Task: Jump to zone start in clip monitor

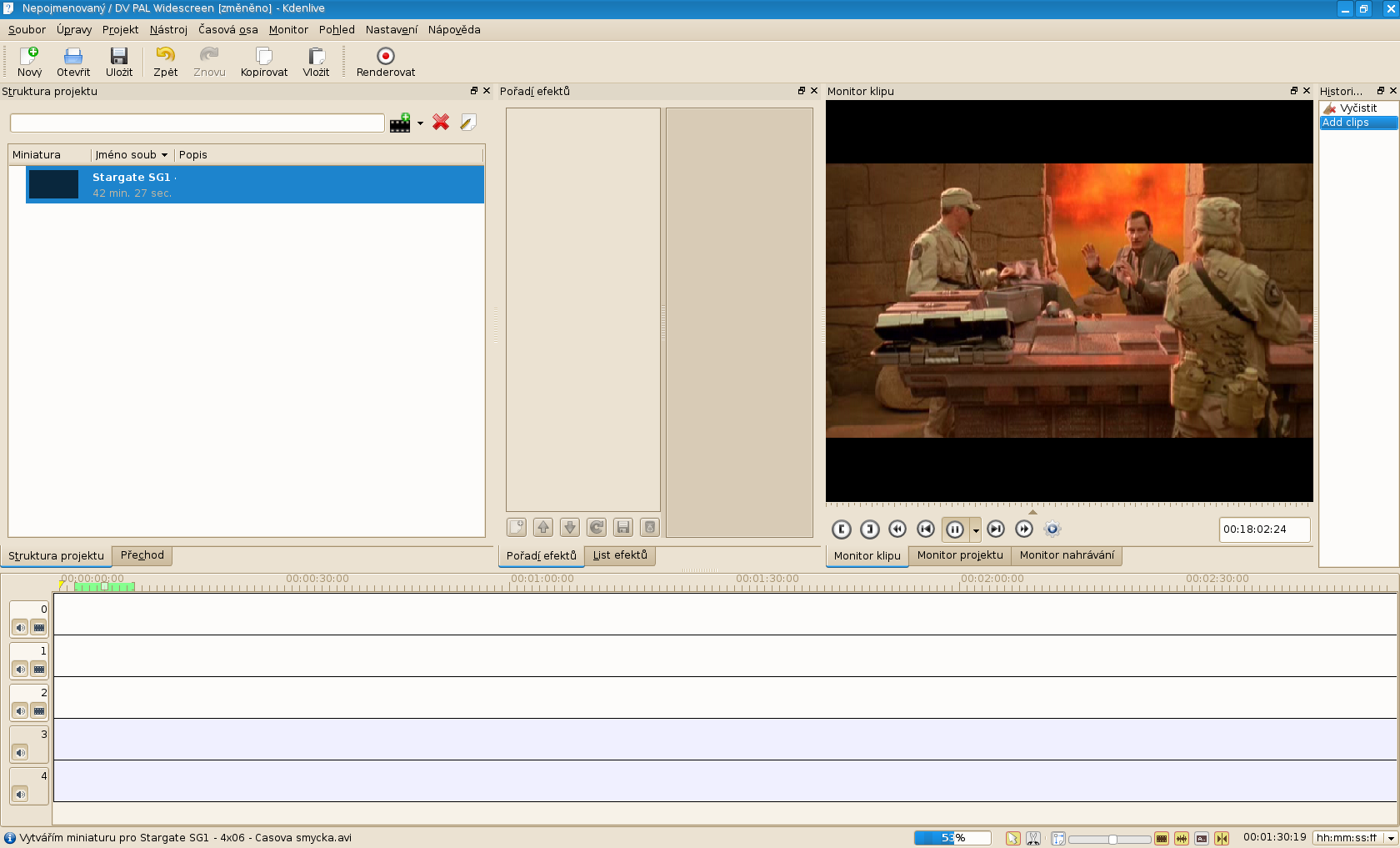Action: 926,529
